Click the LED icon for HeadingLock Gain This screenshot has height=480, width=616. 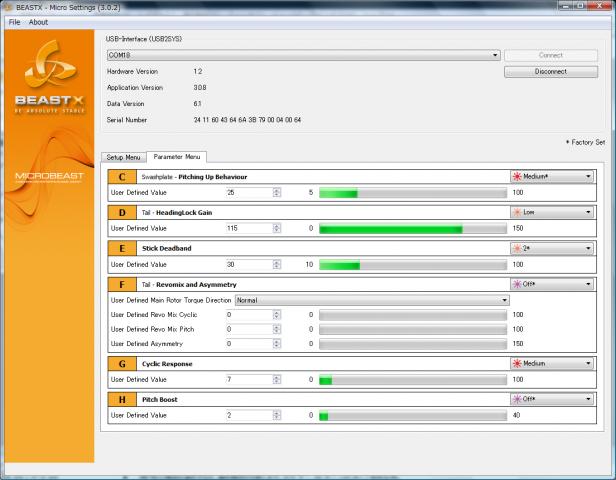(x=517, y=212)
